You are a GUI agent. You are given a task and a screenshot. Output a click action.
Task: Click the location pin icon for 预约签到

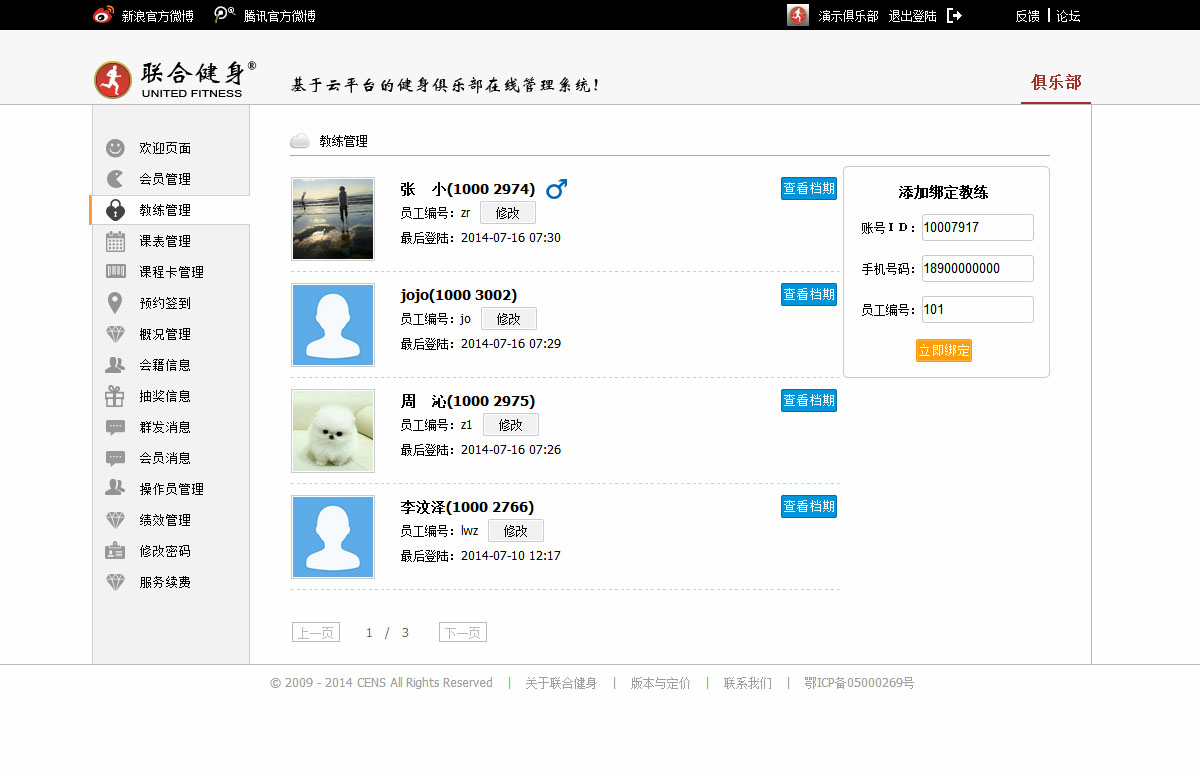pos(116,303)
